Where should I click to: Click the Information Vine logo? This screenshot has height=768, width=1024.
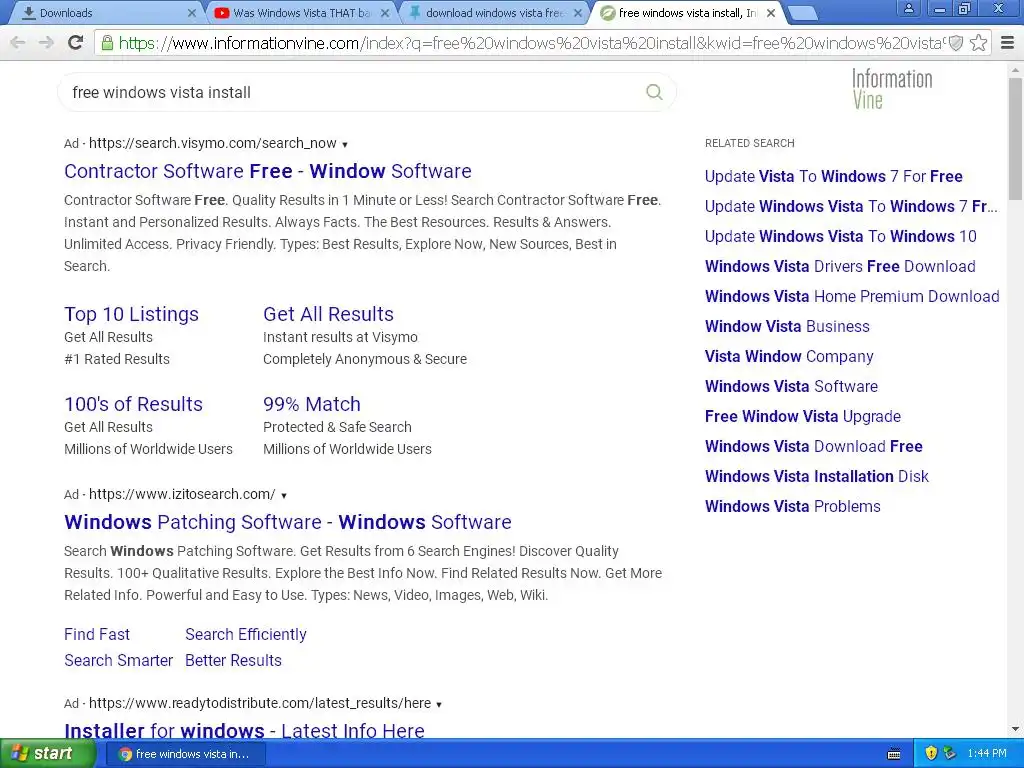coord(892,89)
